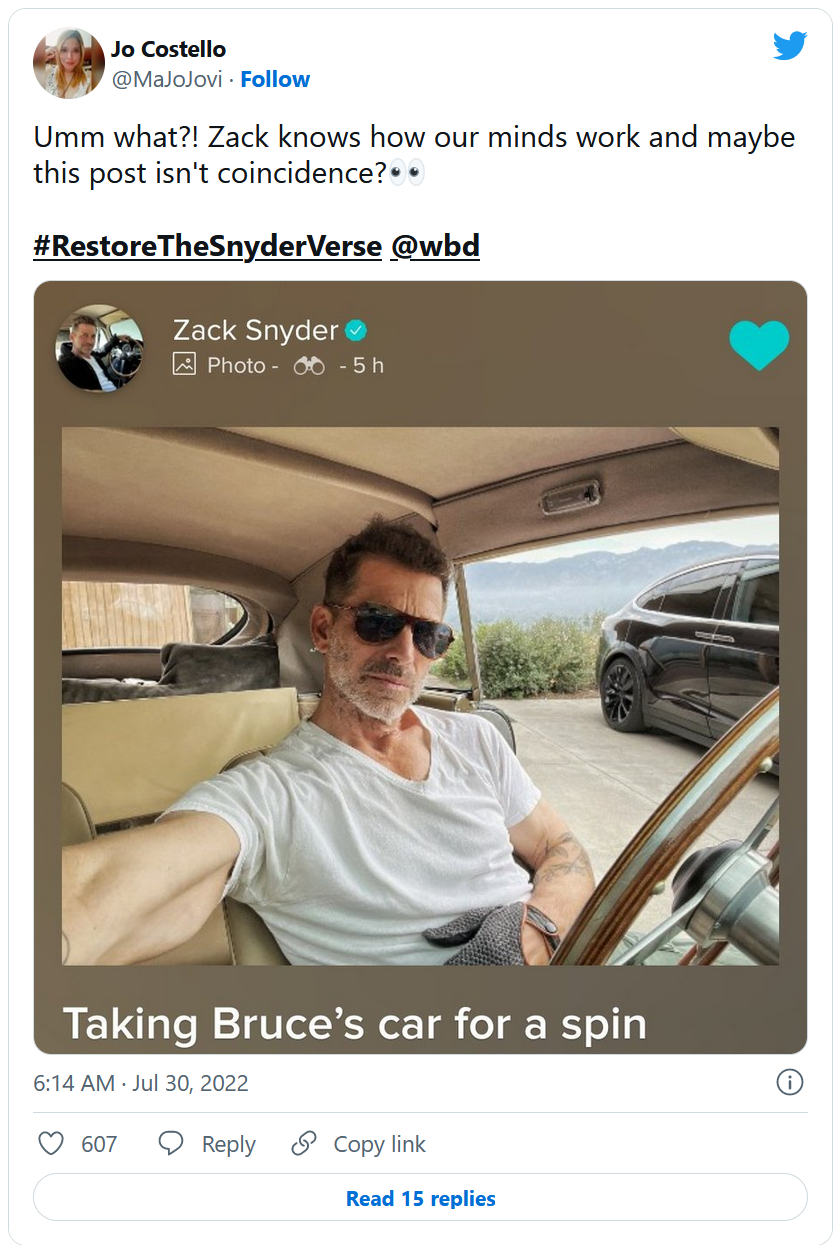The image size is (840, 1258).
Task: Click the Twitter bird logo
Action: point(789,45)
